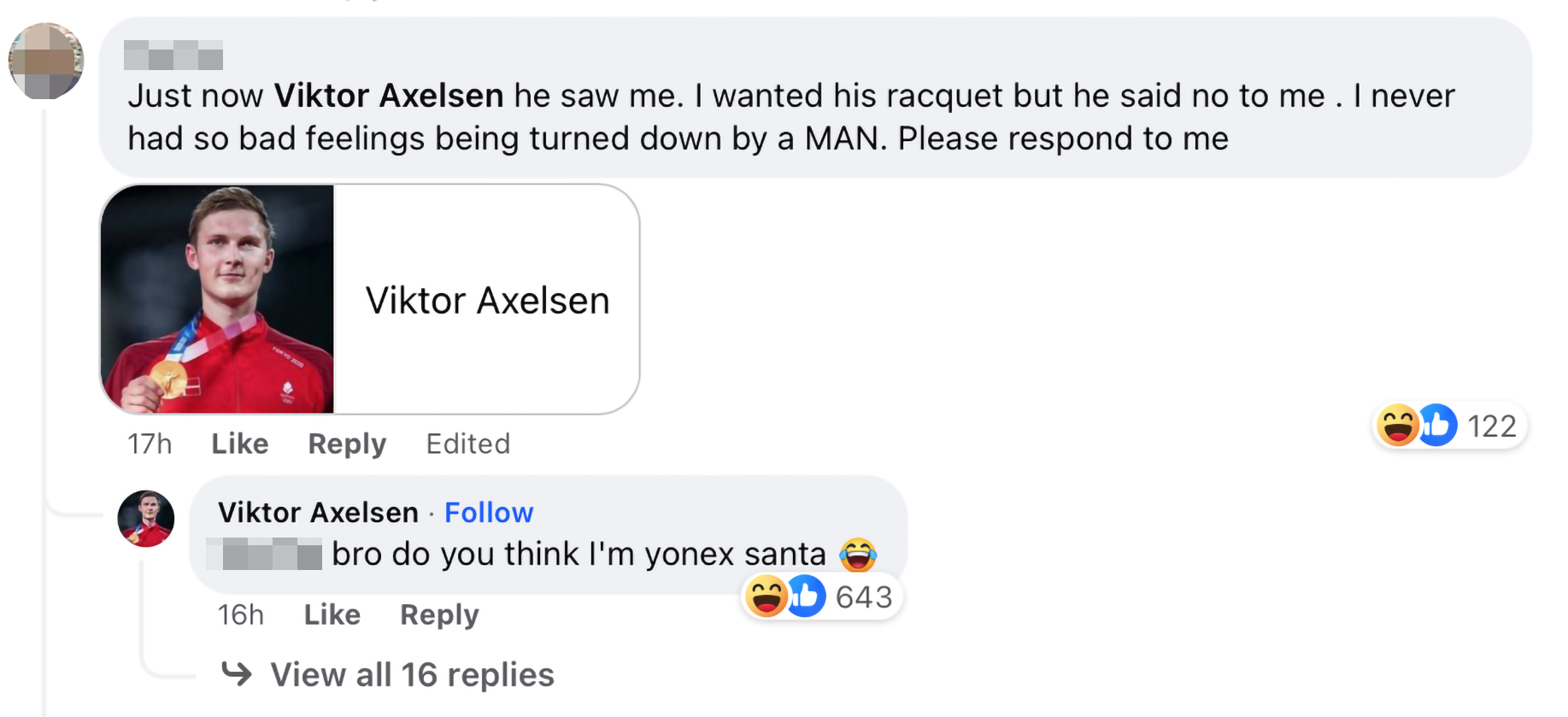This screenshot has height=717, width=1568.
Task: Open the original commenter's profile picture
Action: pyautogui.click(x=46, y=61)
